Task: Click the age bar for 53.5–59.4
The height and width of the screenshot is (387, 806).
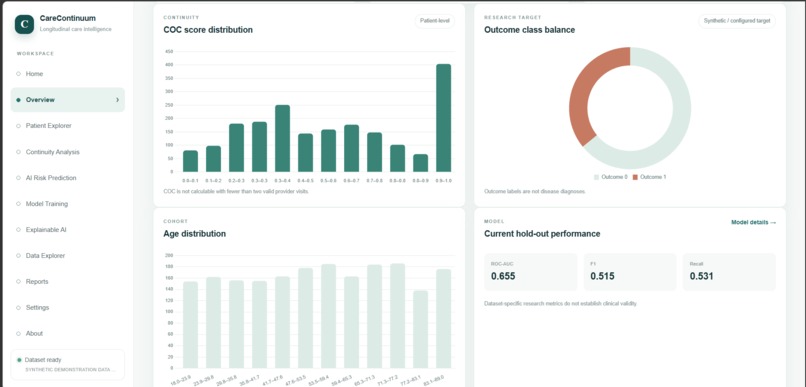Action: 328,316
